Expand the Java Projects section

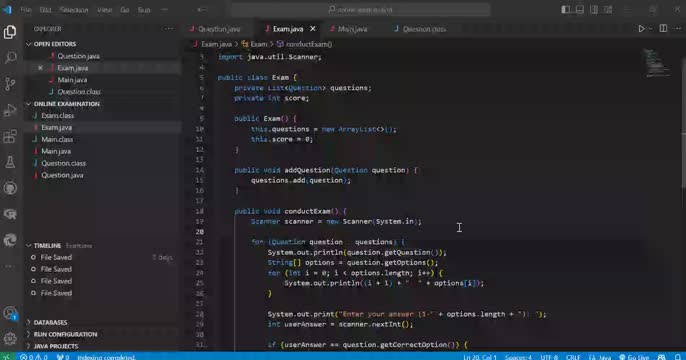[x=56, y=346]
